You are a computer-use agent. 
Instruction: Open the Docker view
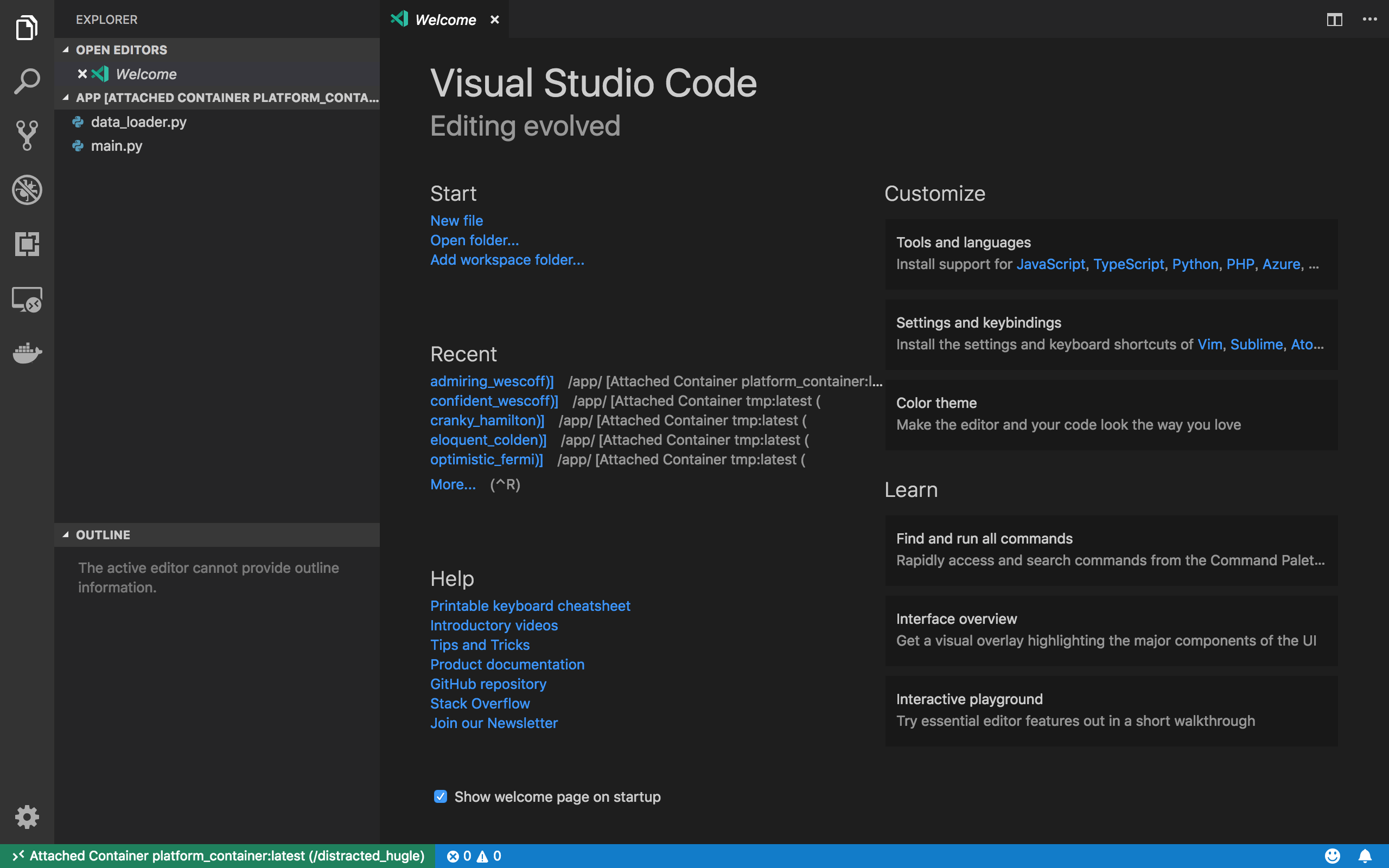(27, 353)
